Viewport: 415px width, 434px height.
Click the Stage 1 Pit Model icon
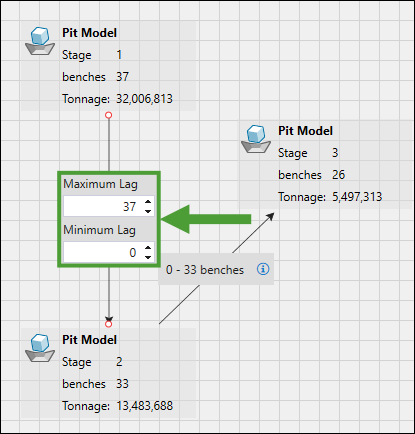(40, 41)
